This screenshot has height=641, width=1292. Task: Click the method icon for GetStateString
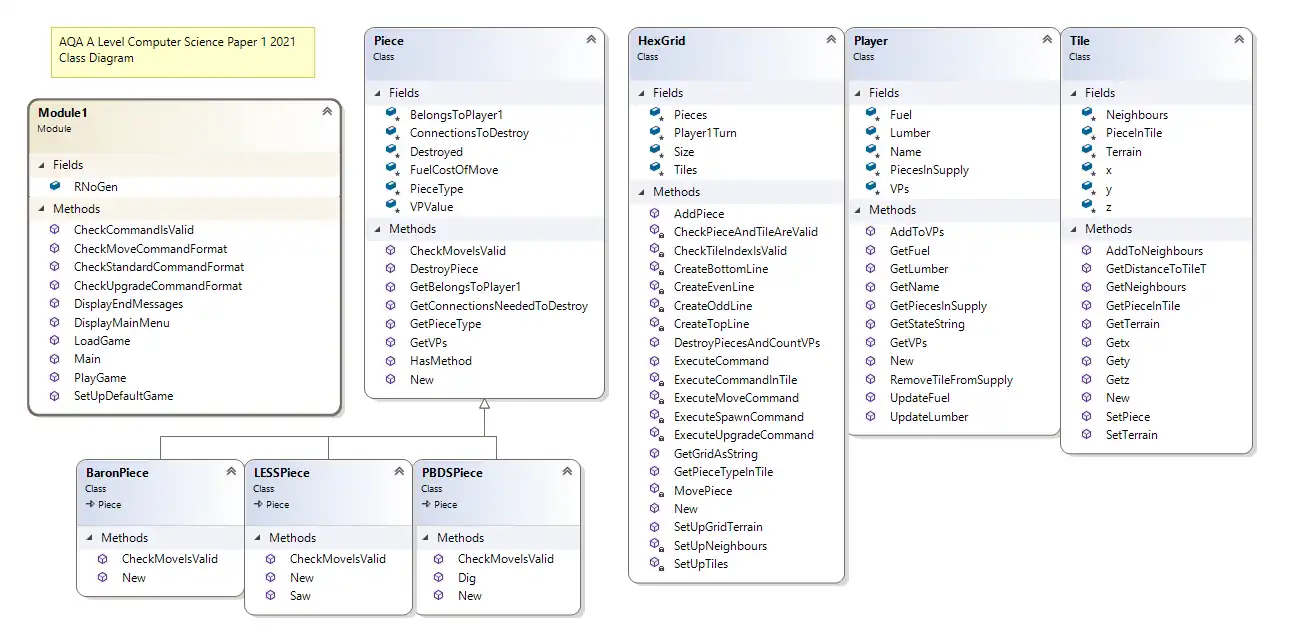[872, 323]
